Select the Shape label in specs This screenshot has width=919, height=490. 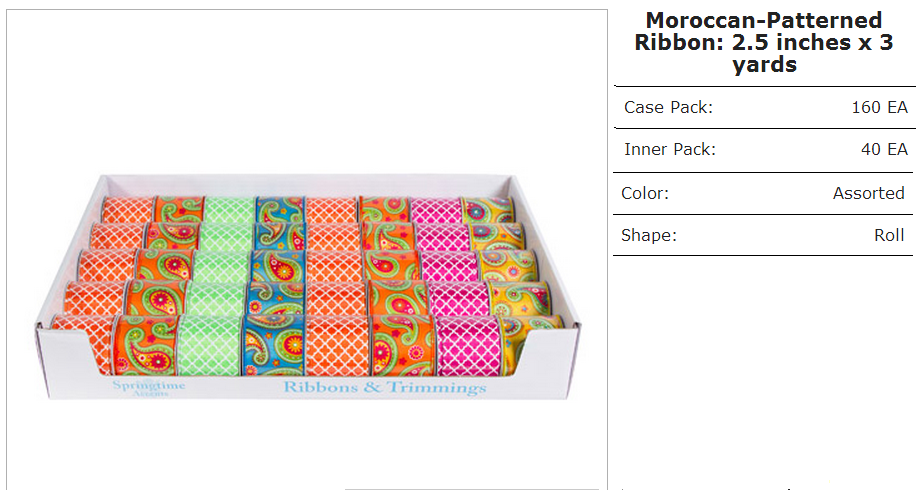point(649,236)
